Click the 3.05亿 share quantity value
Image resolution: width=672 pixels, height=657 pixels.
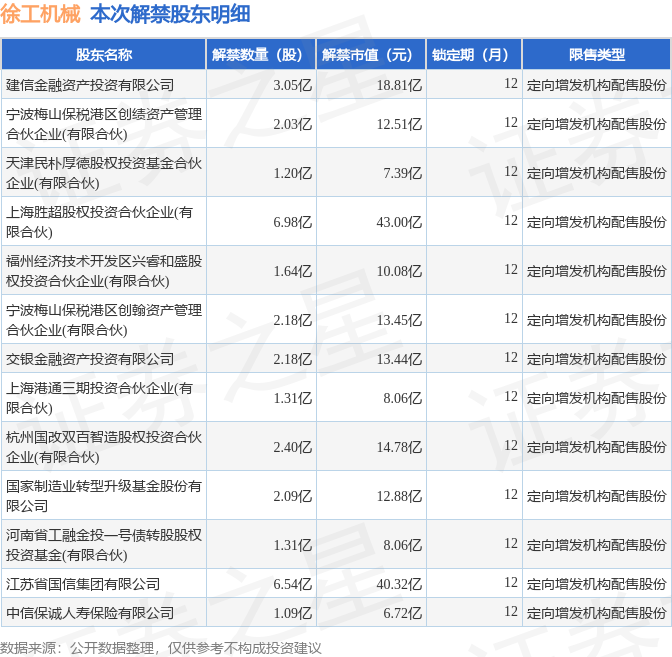pos(293,85)
